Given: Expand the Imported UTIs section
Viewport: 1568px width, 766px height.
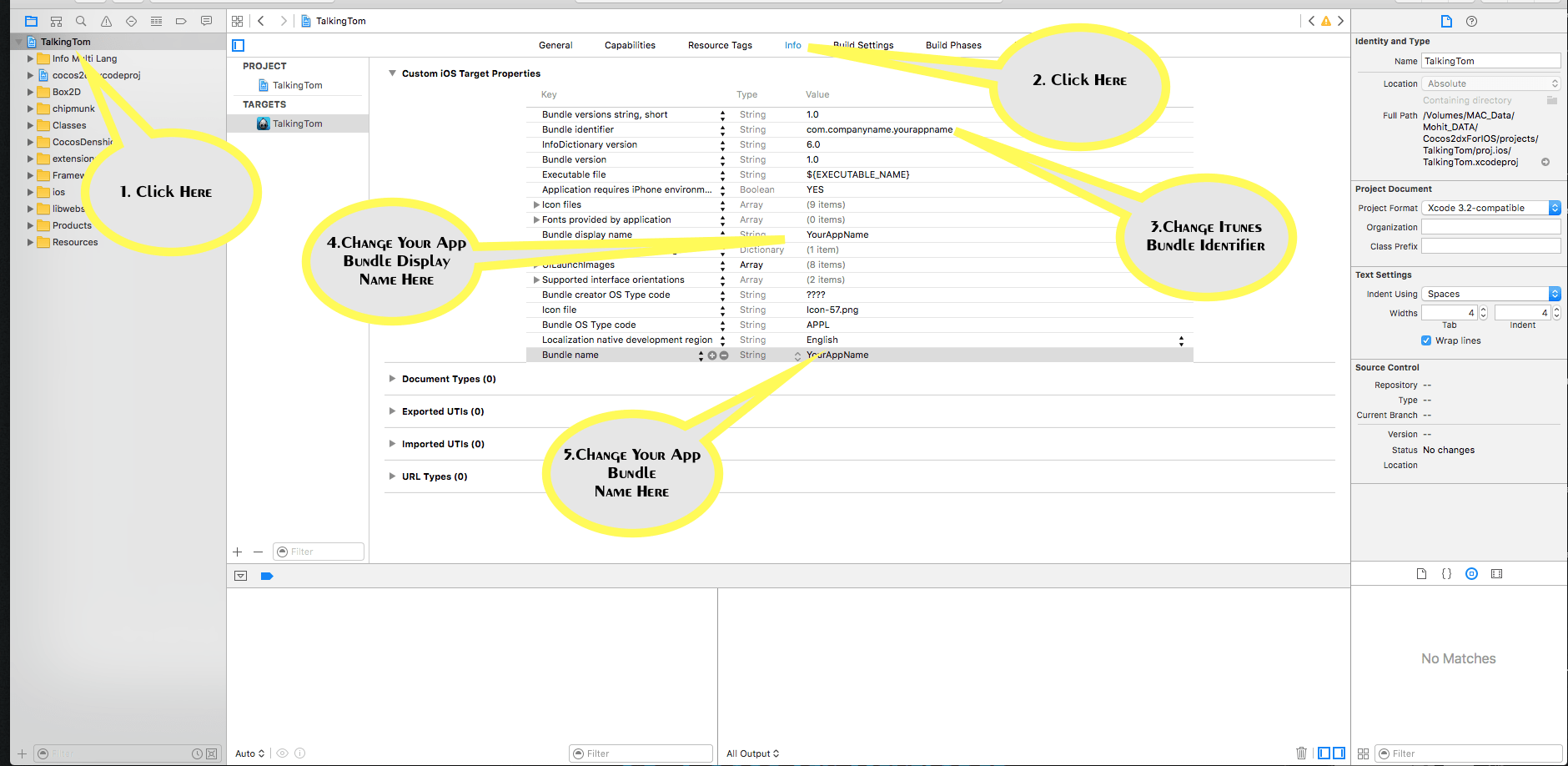Looking at the screenshot, I should (x=392, y=444).
